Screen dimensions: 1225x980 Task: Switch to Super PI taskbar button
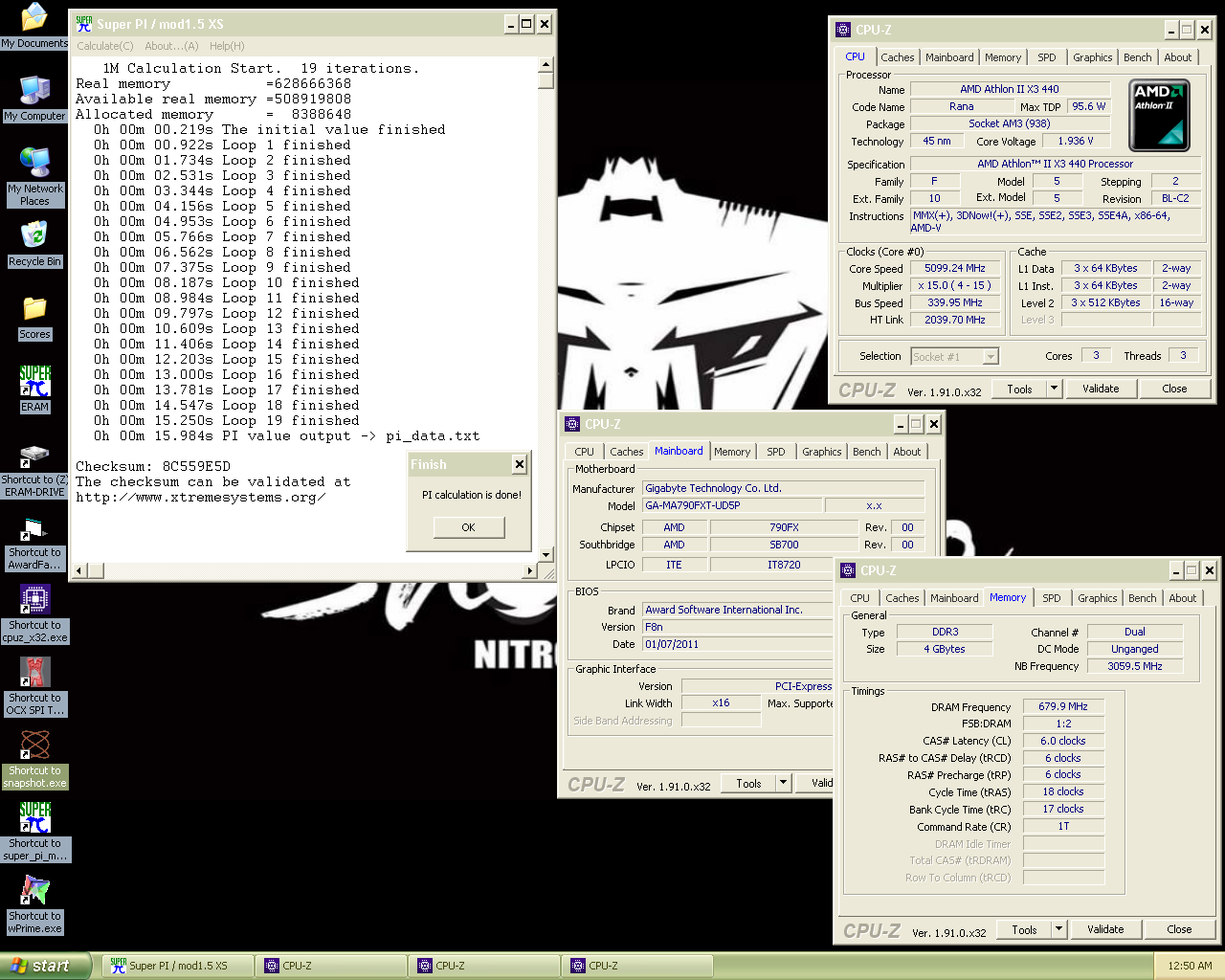click(x=178, y=966)
